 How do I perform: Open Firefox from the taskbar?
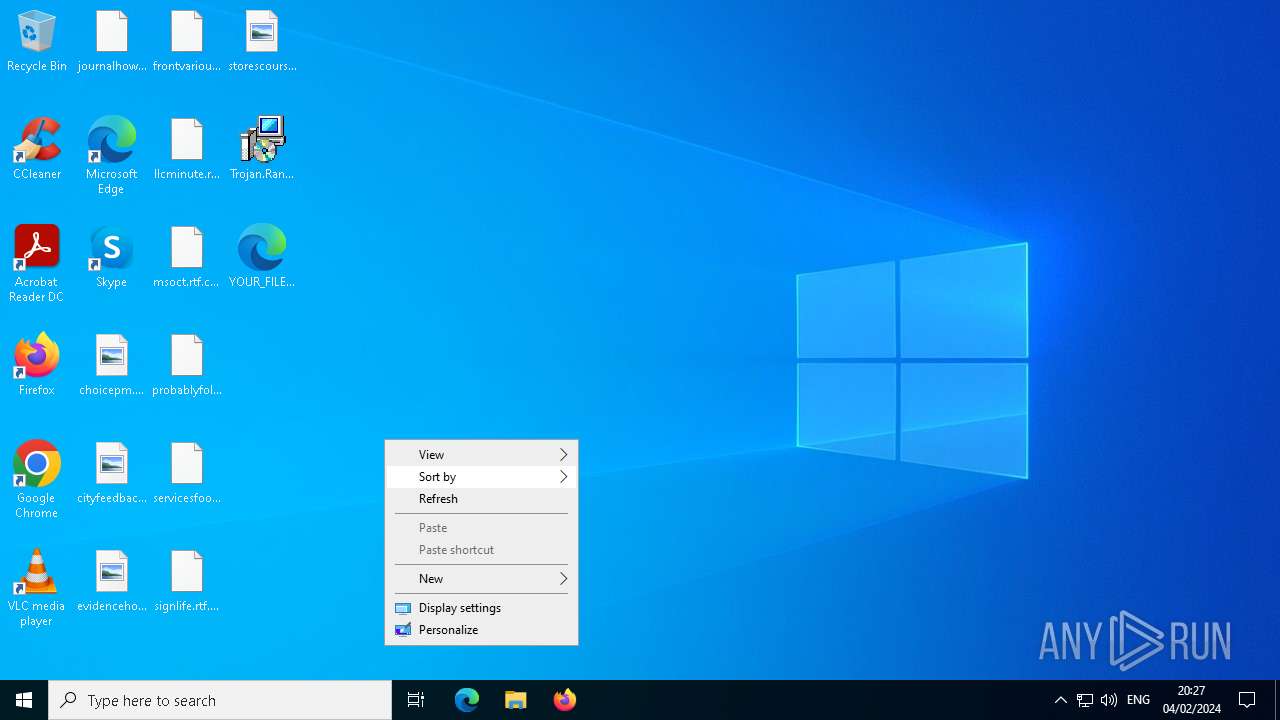[565, 700]
